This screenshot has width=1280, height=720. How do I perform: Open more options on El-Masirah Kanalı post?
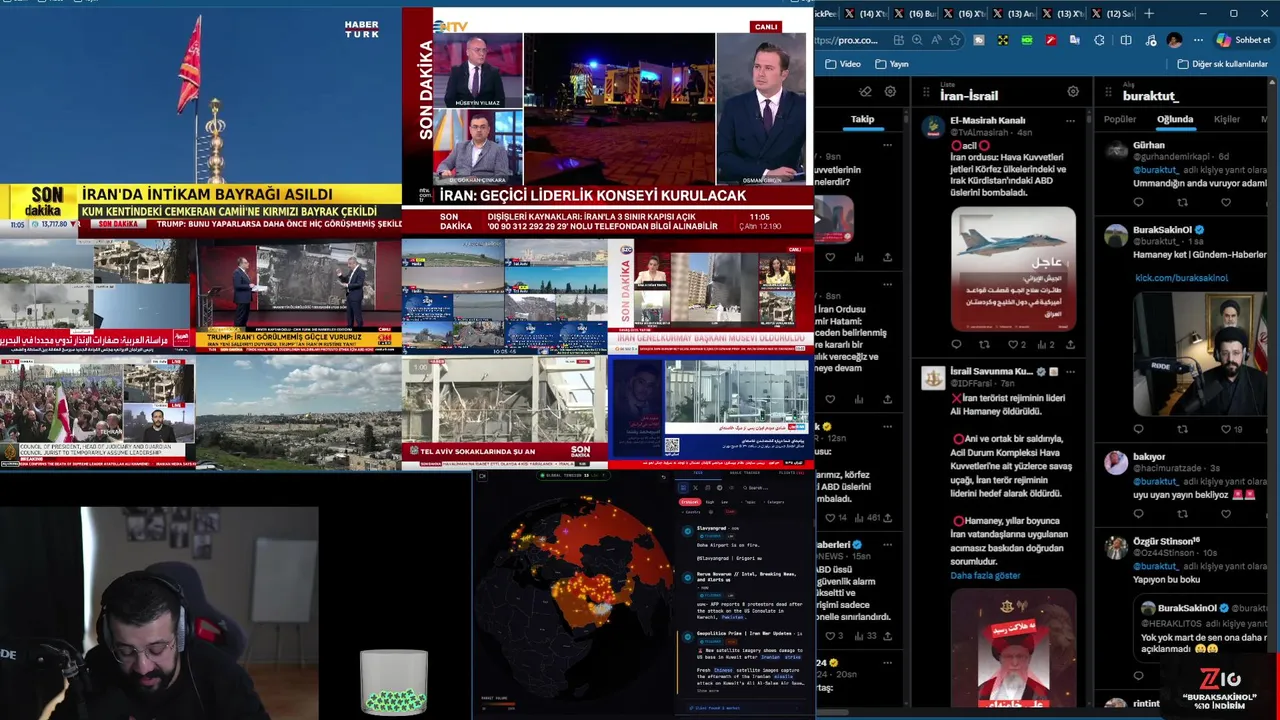[1071, 121]
